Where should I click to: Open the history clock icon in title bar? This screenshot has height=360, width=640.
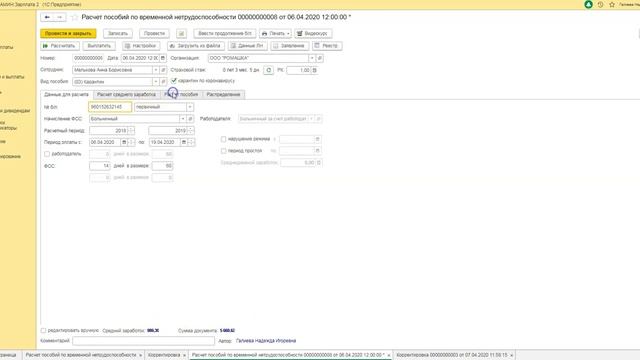click(600, 4)
